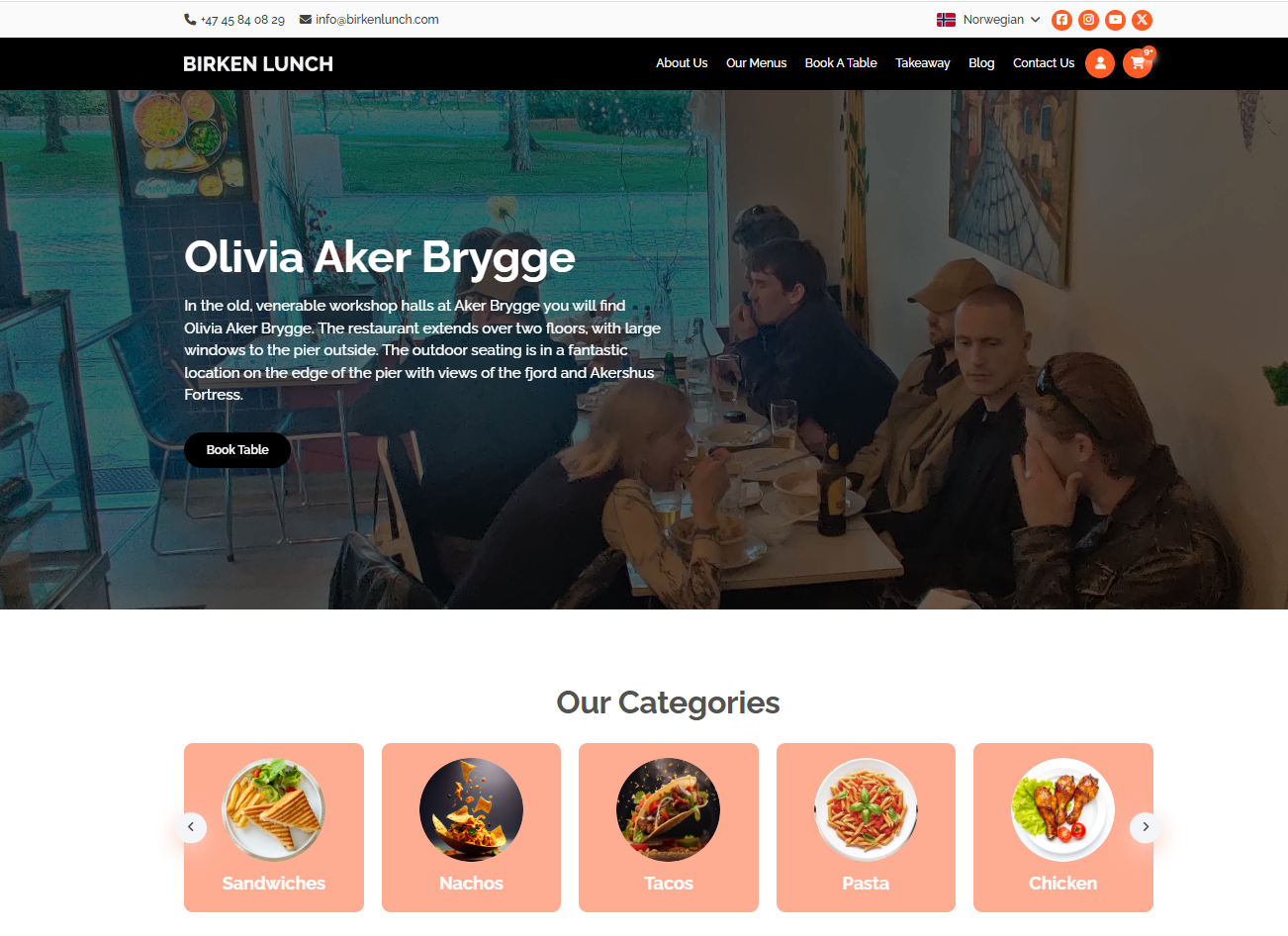Select the Tacos category card

[669, 827]
